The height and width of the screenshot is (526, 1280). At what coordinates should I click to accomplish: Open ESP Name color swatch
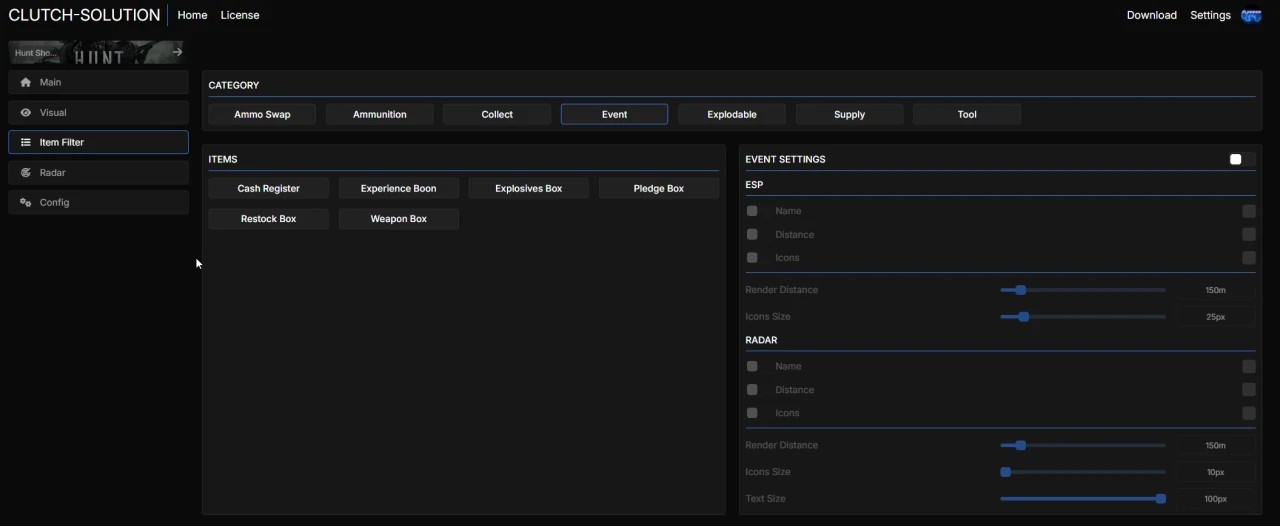point(1249,211)
